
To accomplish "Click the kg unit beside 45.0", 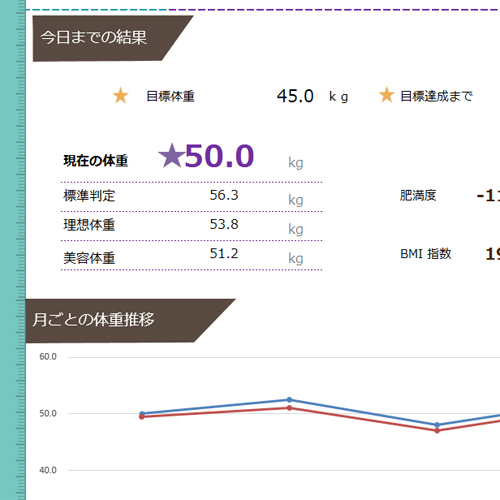I will [338, 97].
